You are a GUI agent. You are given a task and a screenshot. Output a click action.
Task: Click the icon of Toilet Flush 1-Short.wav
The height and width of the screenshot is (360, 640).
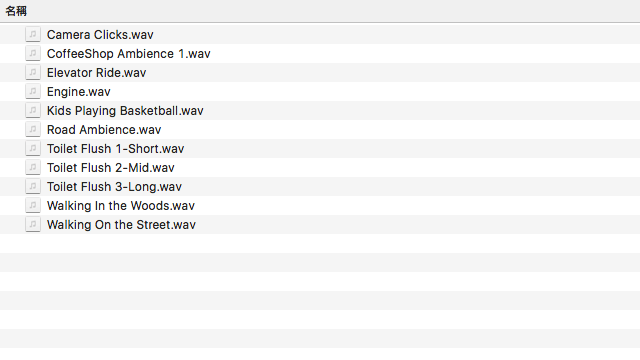[x=33, y=148]
